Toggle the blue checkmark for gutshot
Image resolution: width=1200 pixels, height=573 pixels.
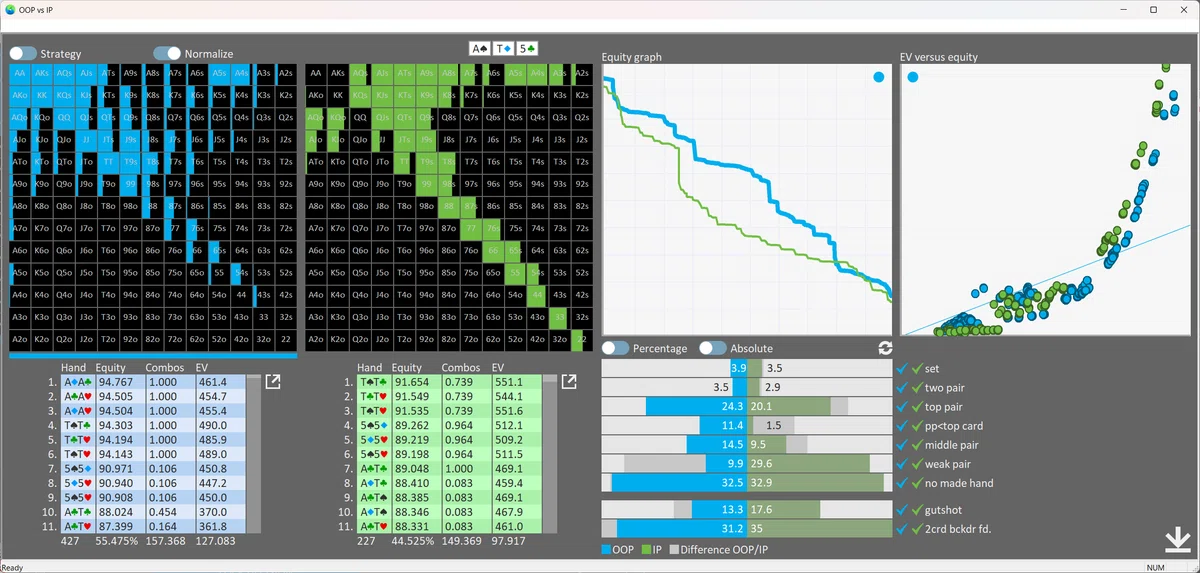(902, 510)
